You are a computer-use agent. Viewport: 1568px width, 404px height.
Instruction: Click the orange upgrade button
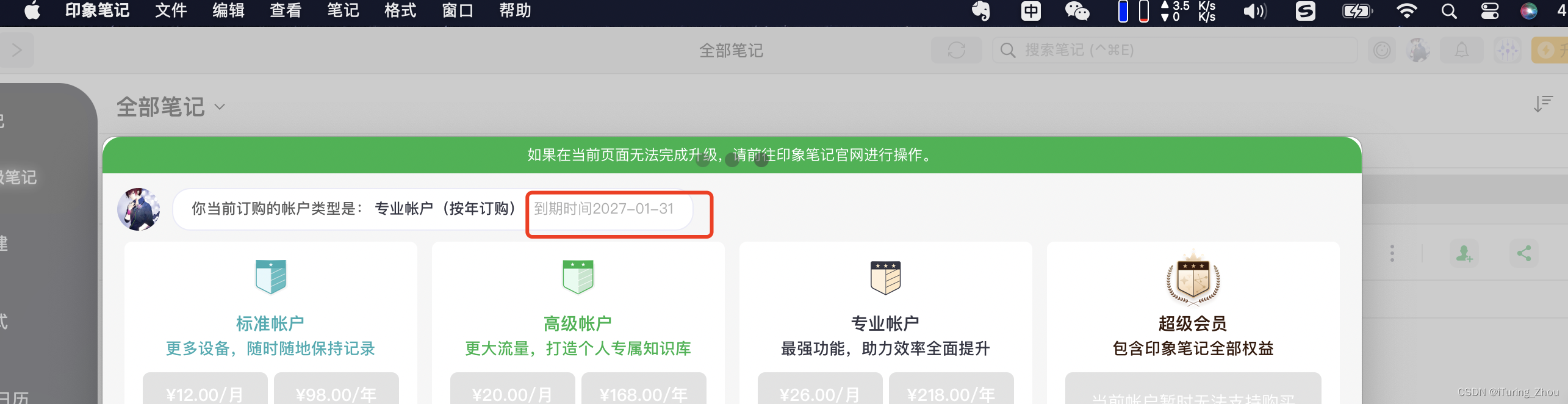(x=1550, y=50)
